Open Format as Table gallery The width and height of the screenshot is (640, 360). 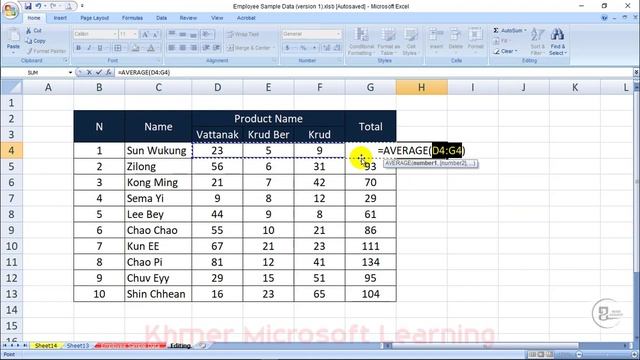(x=388, y=42)
